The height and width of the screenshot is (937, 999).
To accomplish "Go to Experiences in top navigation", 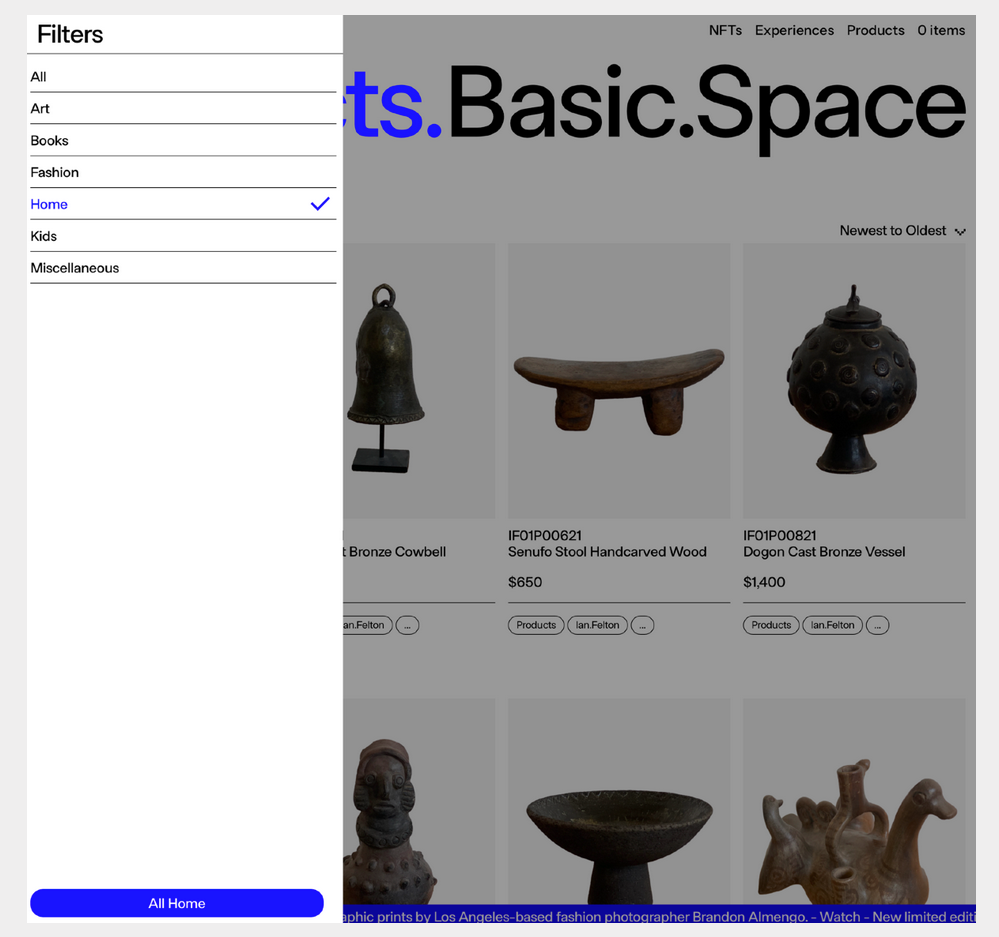I will pyautogui.click(x=794, y=31).
